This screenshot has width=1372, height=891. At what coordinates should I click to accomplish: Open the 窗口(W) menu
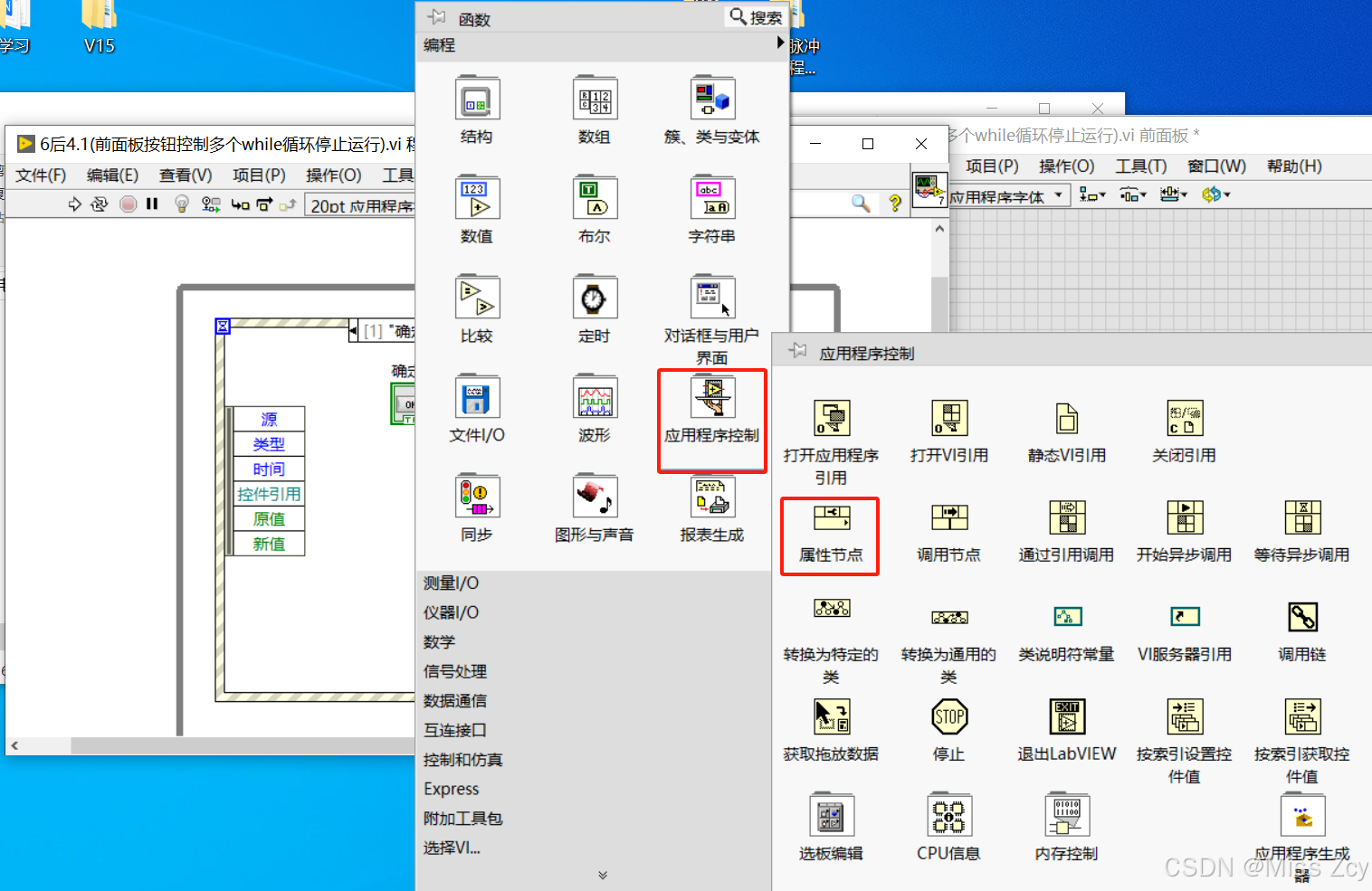[1216, 166]
